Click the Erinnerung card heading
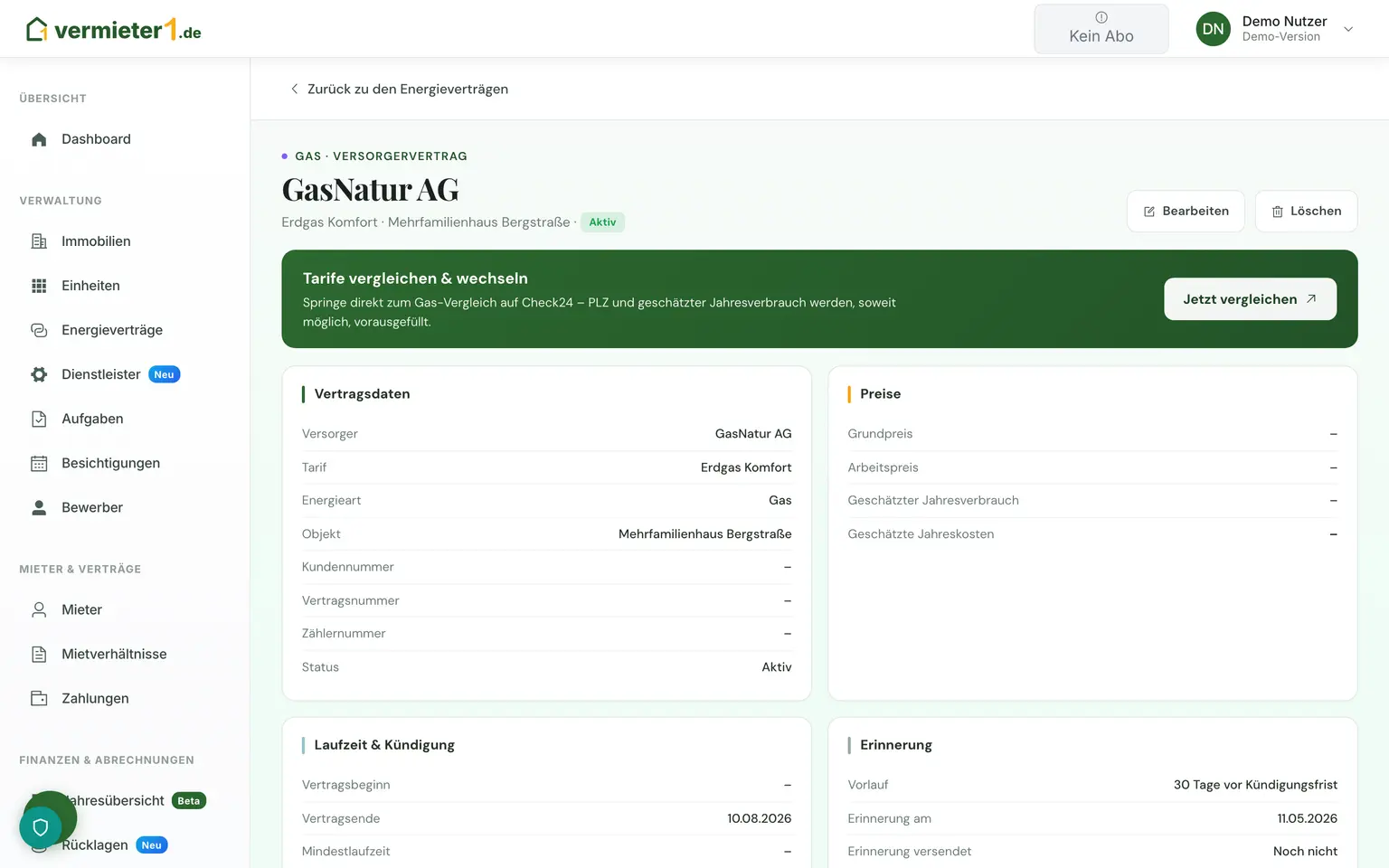The height and width of the screenshot is (868, 1389). 895,745
